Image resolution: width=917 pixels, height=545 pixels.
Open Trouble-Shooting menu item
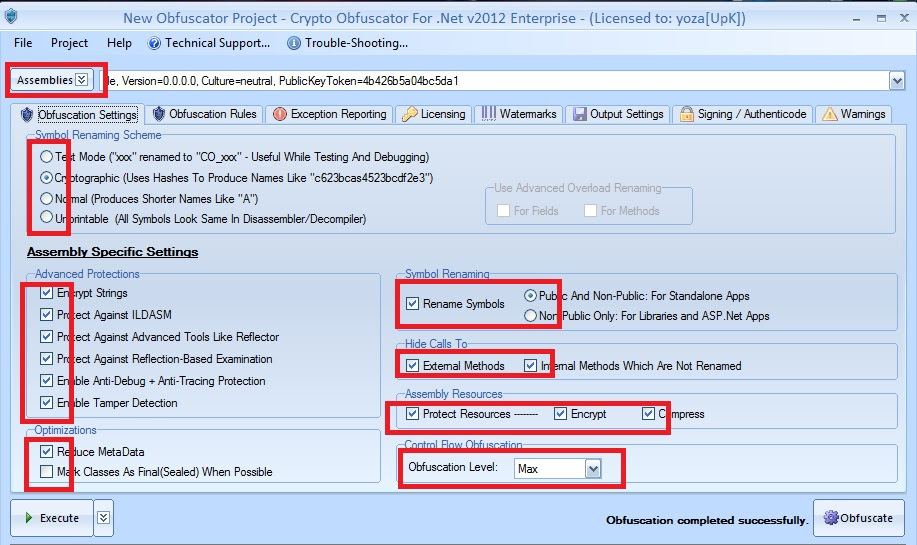pos(347,43)
